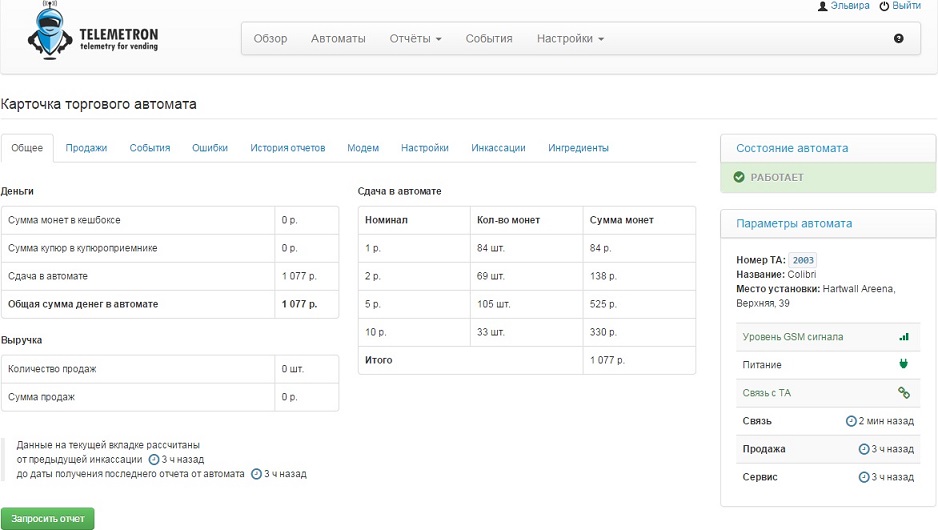Viewport: 938px width, 530px height.
Task: Click the user profile icon beside Эльвира
Action: point(823,6)
